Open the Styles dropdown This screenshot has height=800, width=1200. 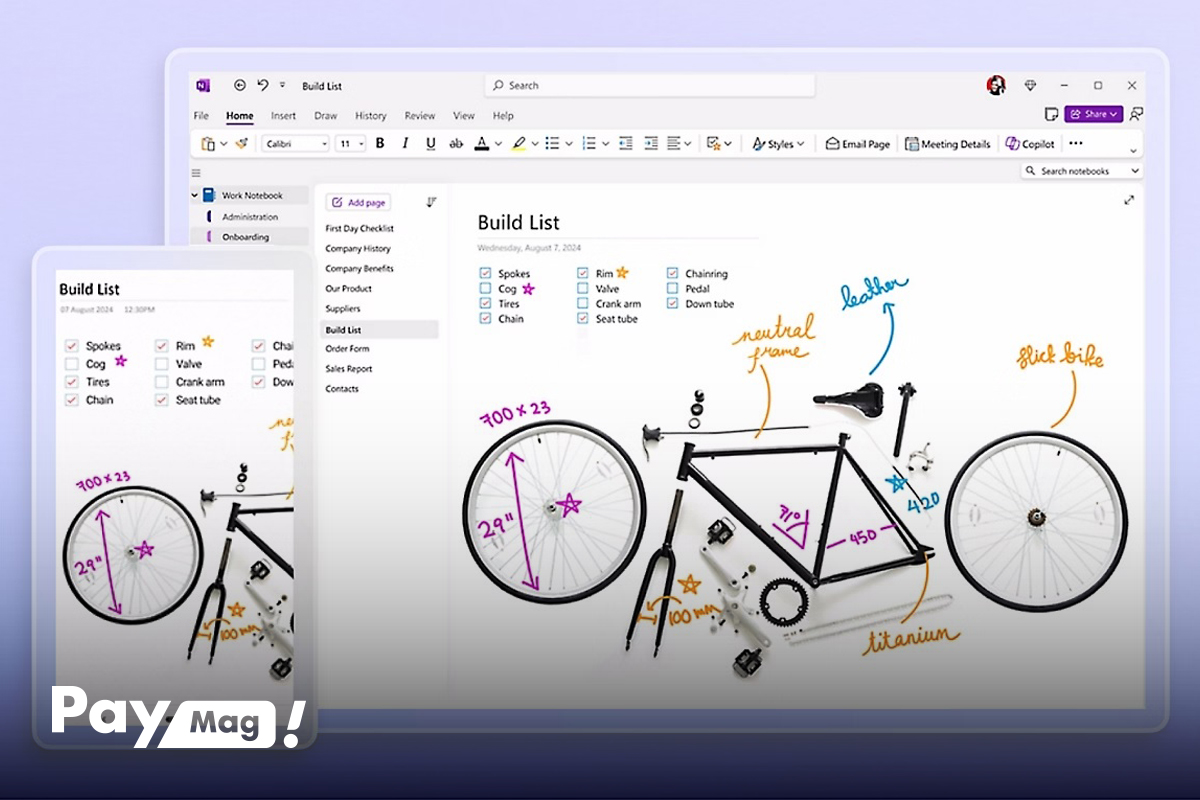pos(778,144)
